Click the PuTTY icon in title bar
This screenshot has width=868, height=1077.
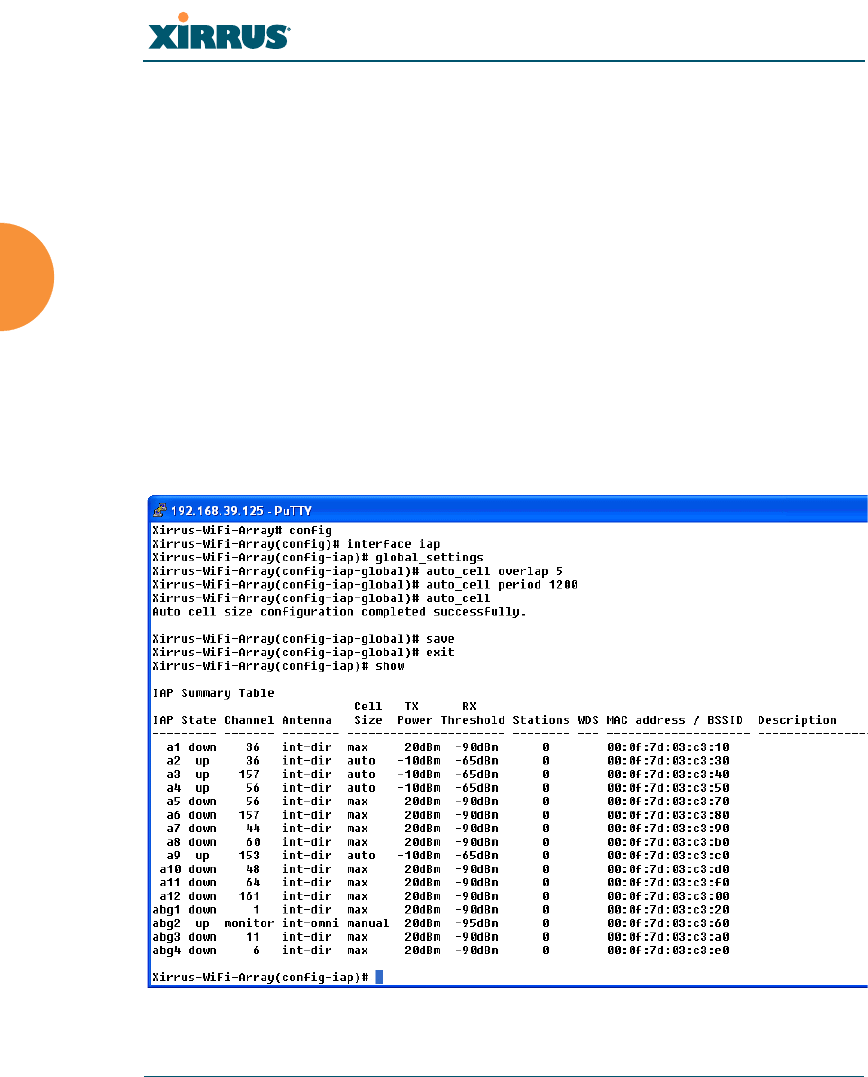coord(159,510)
